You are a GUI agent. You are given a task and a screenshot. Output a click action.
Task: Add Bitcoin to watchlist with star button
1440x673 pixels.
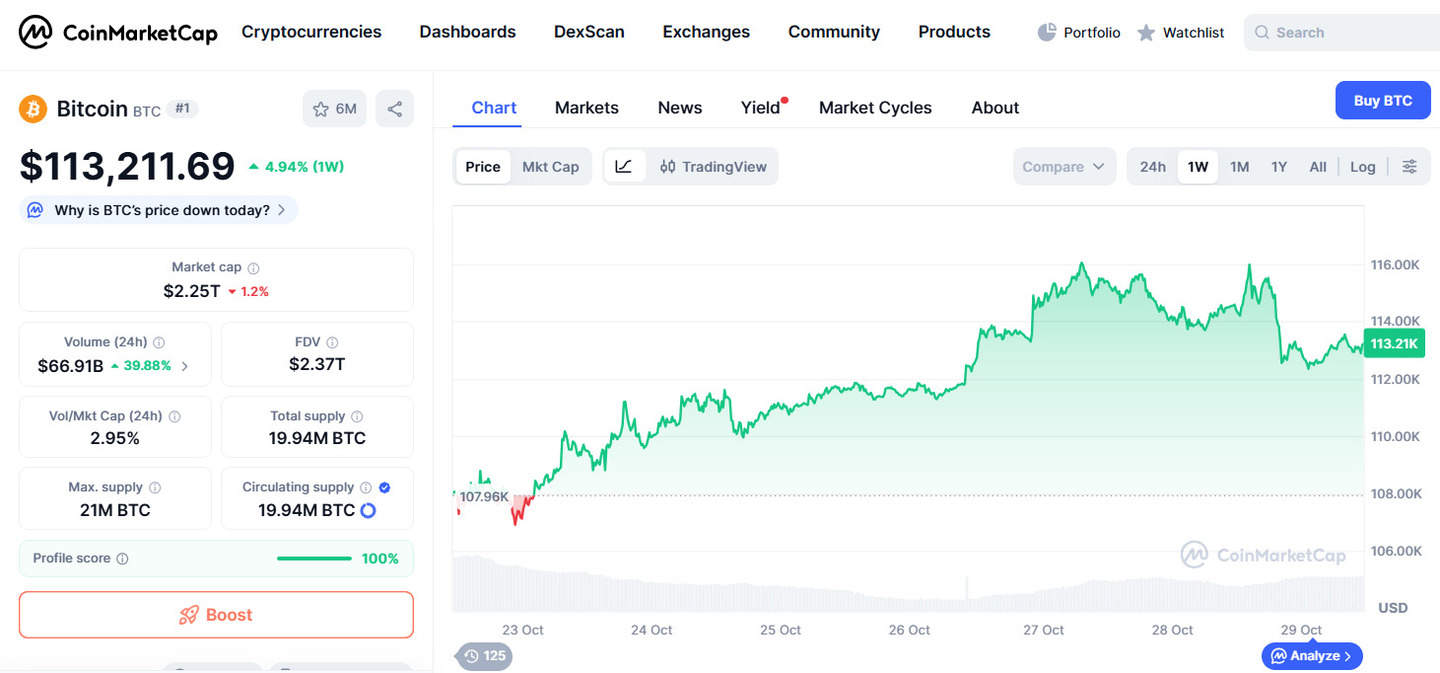click(x=334, y=109)
